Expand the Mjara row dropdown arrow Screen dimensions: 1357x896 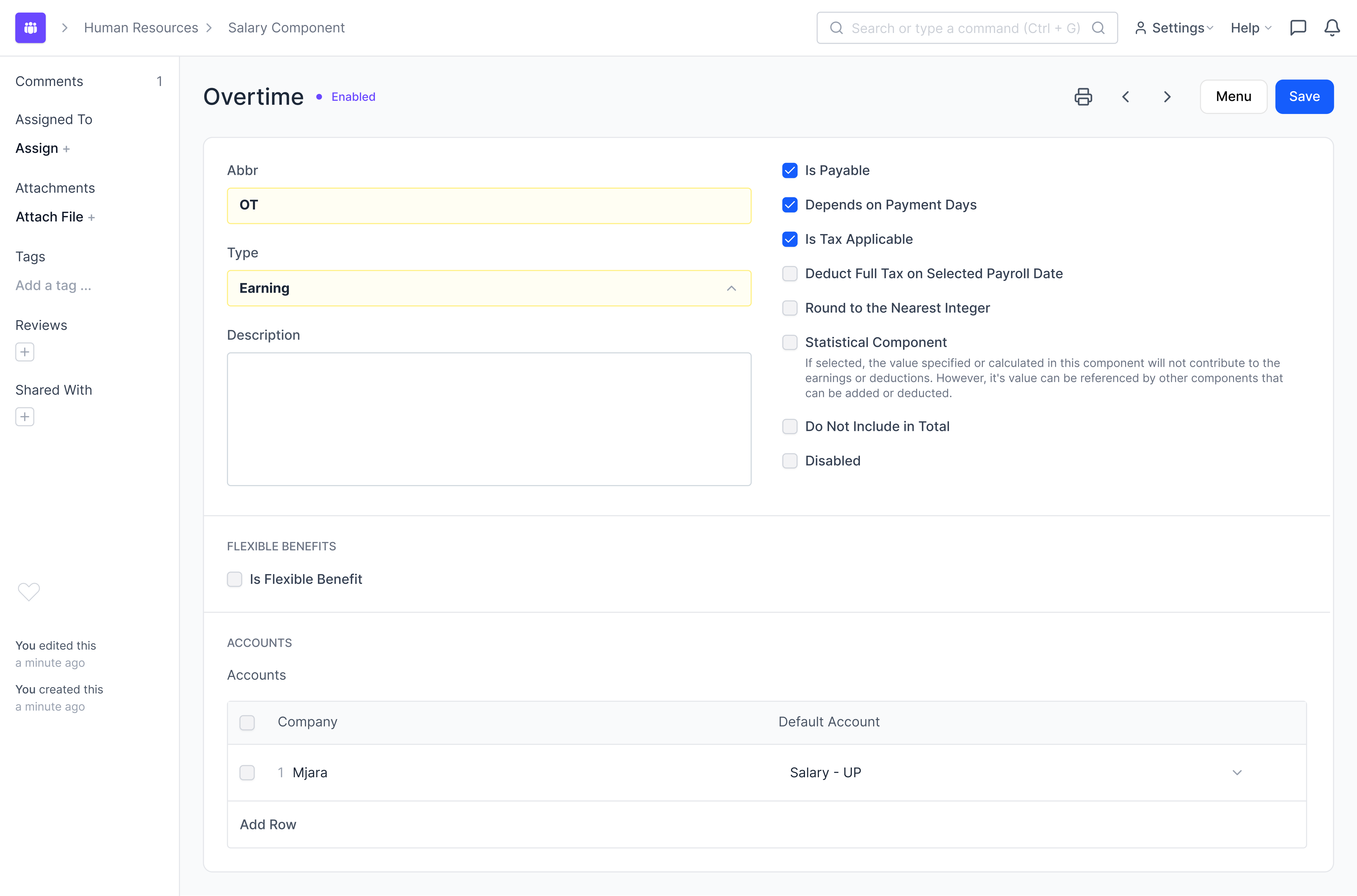pyautogui.click(x=1236, y=773)
